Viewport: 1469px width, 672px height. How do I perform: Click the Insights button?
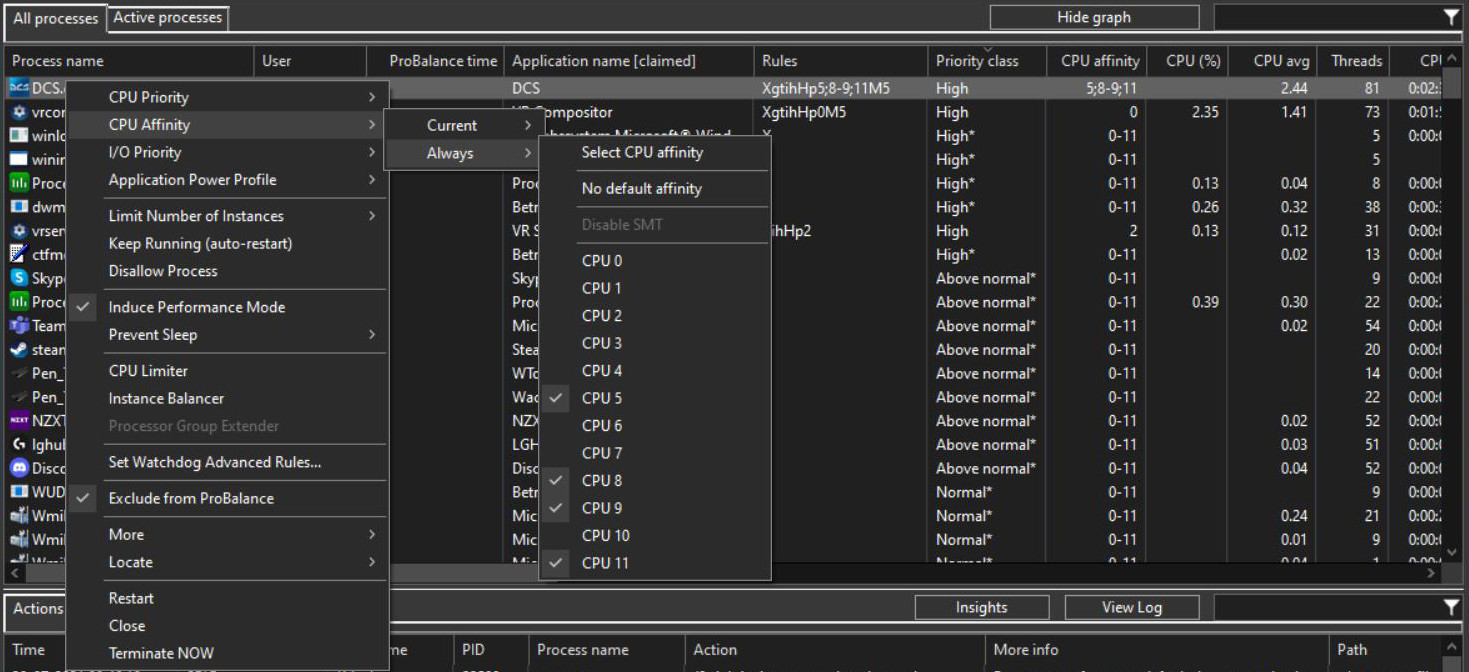coord(981,607)
